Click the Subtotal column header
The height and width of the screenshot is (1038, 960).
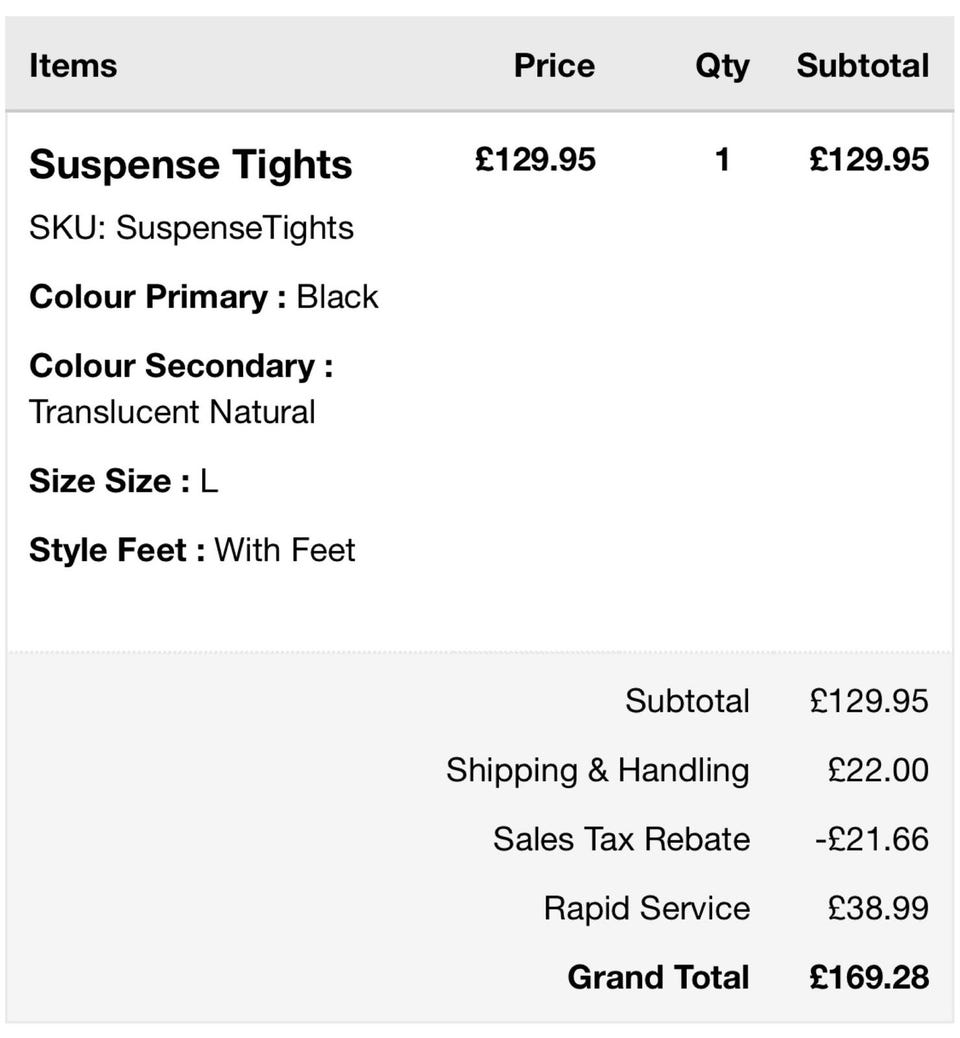pos(862,66)
